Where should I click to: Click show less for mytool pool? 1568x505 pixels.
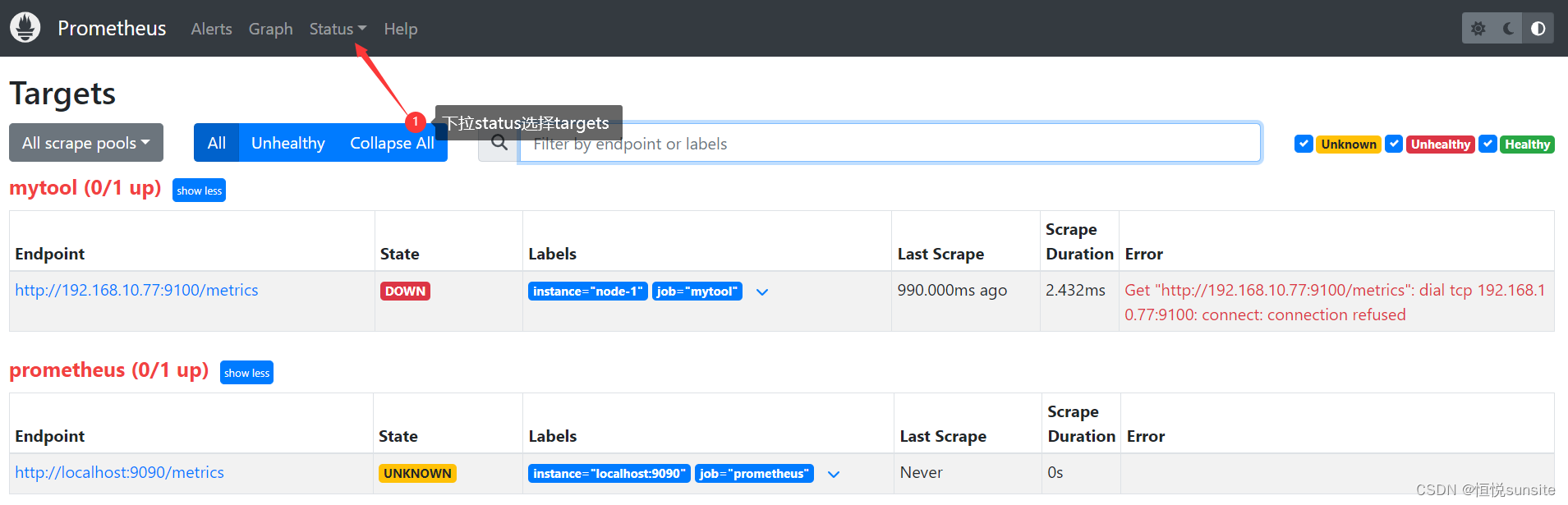(199, 191)
